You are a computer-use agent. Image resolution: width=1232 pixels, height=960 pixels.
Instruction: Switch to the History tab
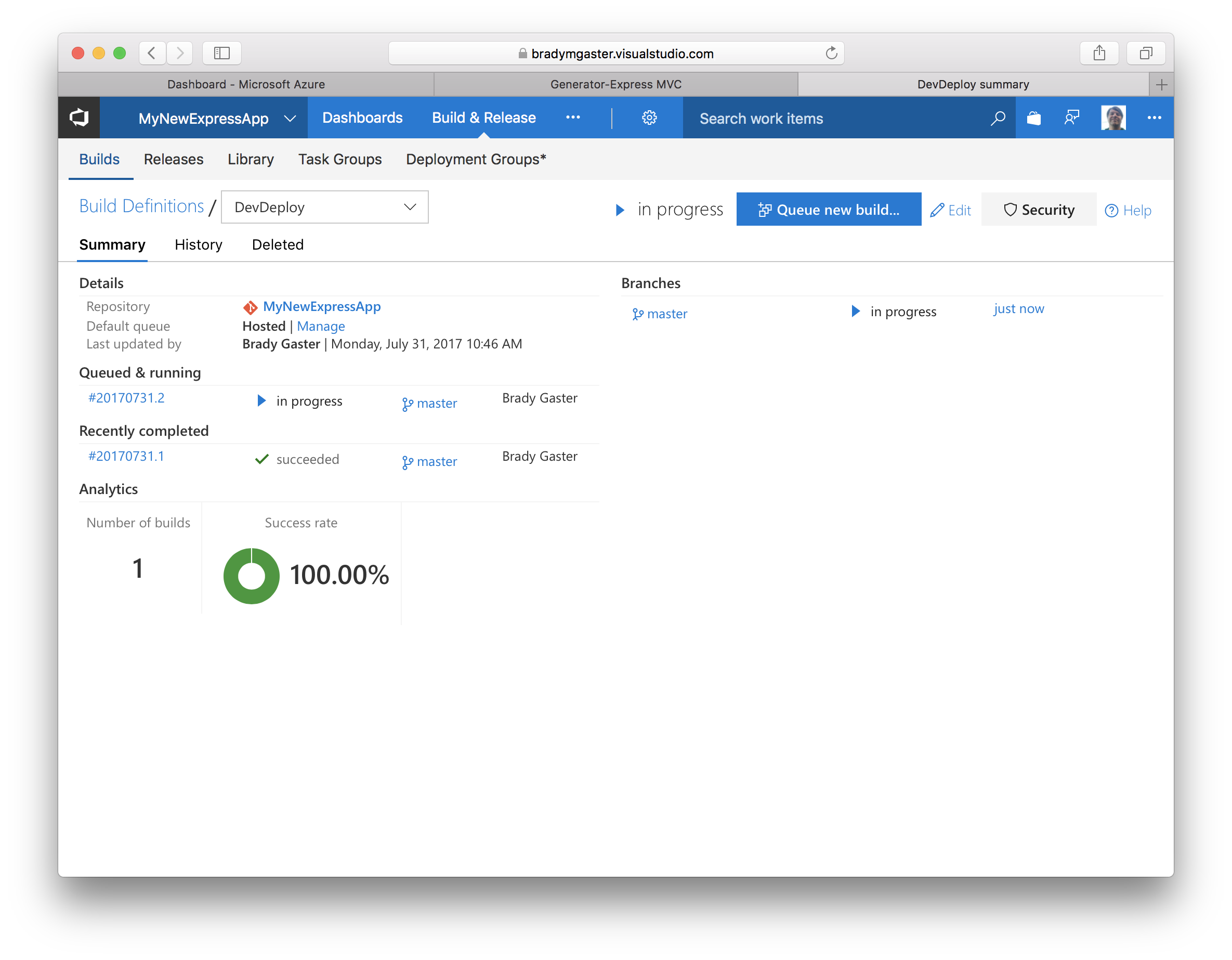click(x=199, y=244)
